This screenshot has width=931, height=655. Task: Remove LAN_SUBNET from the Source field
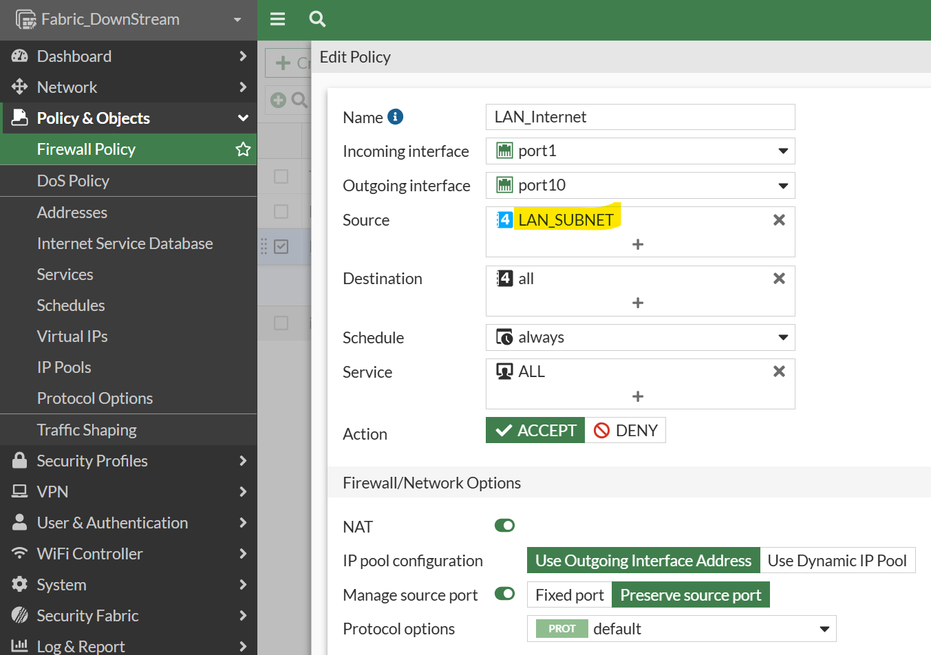(779, 220)
